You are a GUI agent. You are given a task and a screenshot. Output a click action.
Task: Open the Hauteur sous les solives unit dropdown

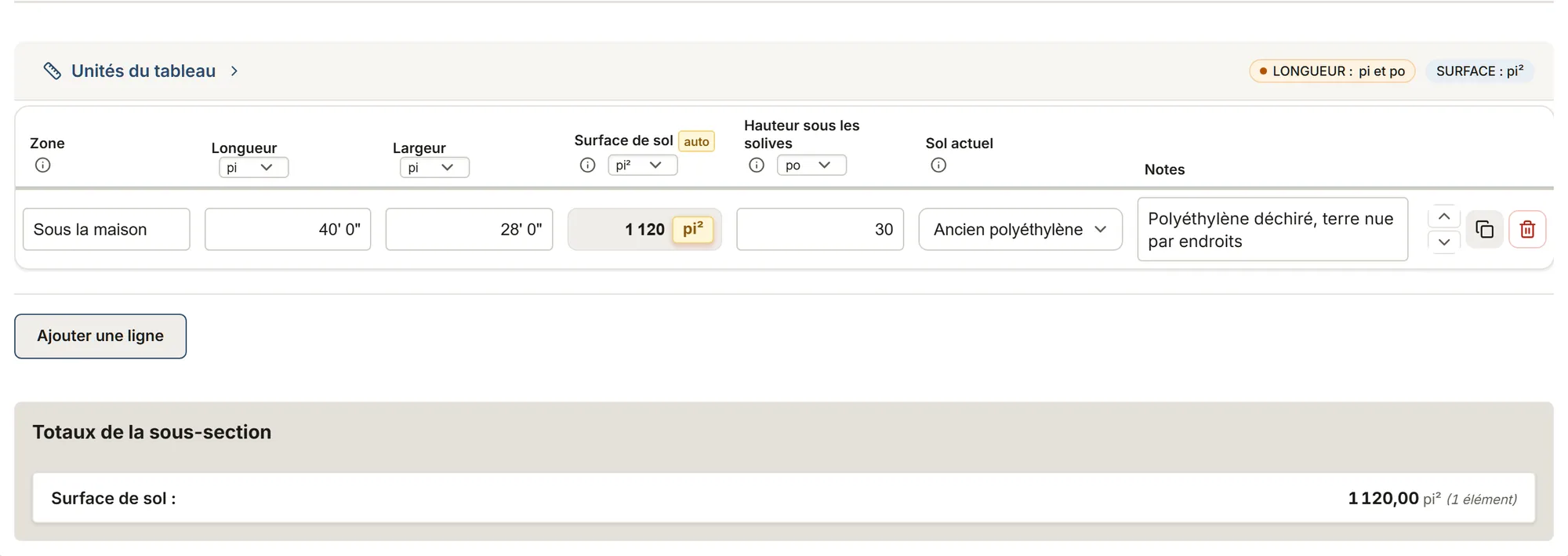(x=811, y=165)
